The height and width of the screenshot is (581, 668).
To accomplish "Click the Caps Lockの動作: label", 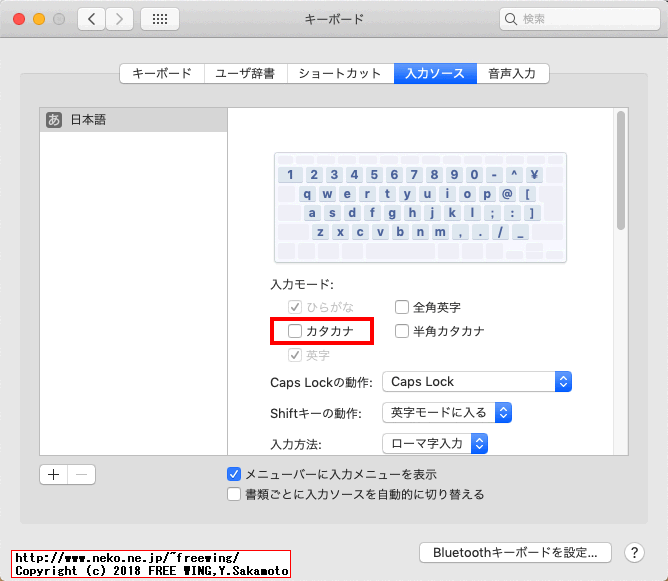I will tap(321, 382).
